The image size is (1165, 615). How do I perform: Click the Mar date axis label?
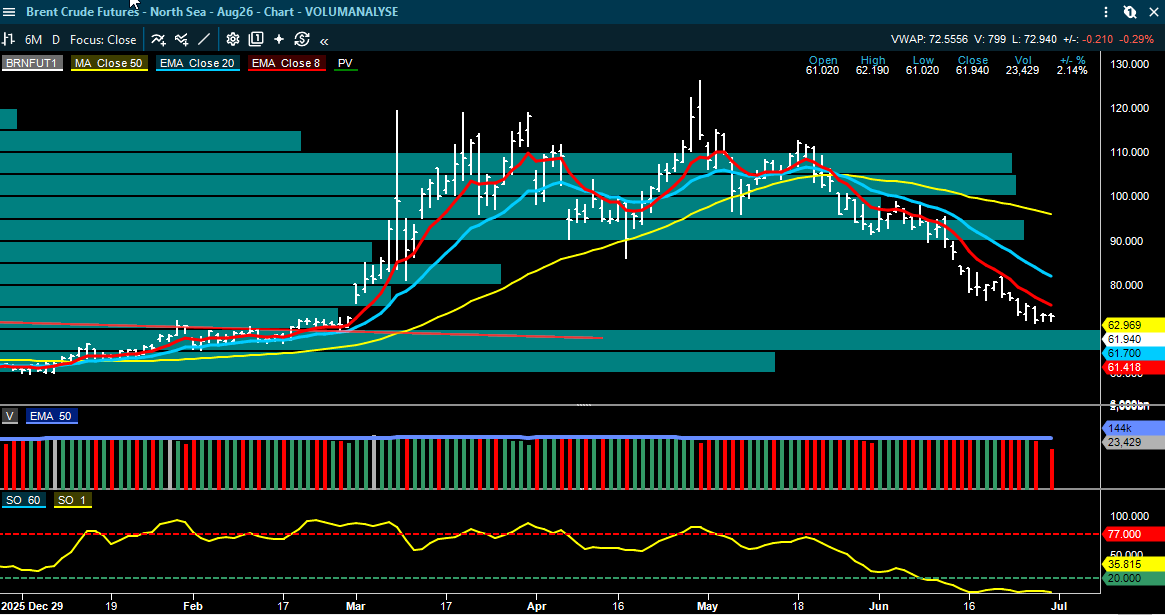point(356,606)
